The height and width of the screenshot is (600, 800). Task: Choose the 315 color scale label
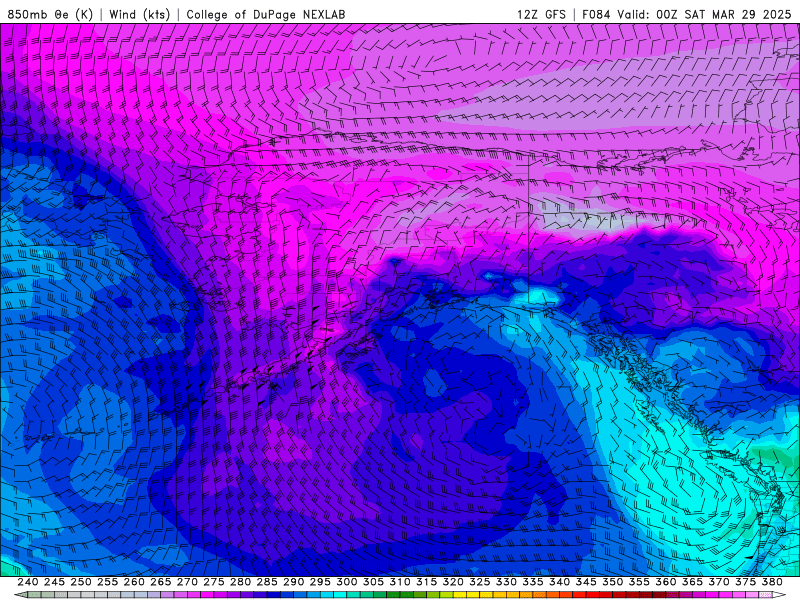pos(426,582)
